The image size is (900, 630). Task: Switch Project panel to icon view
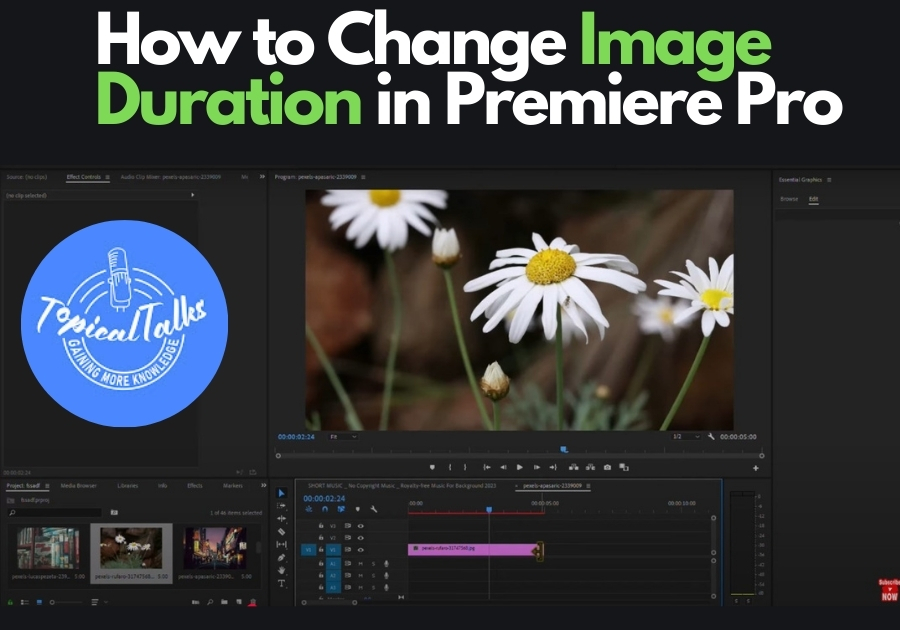[39, 602]
